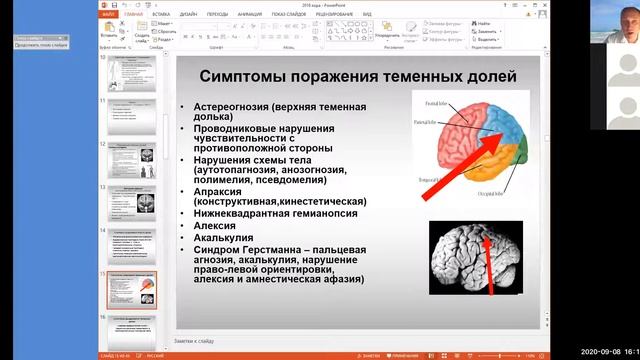This screenshot has width=640, height=360.
Task: Select slide 13 thumbnail
Action: [132, 204]
